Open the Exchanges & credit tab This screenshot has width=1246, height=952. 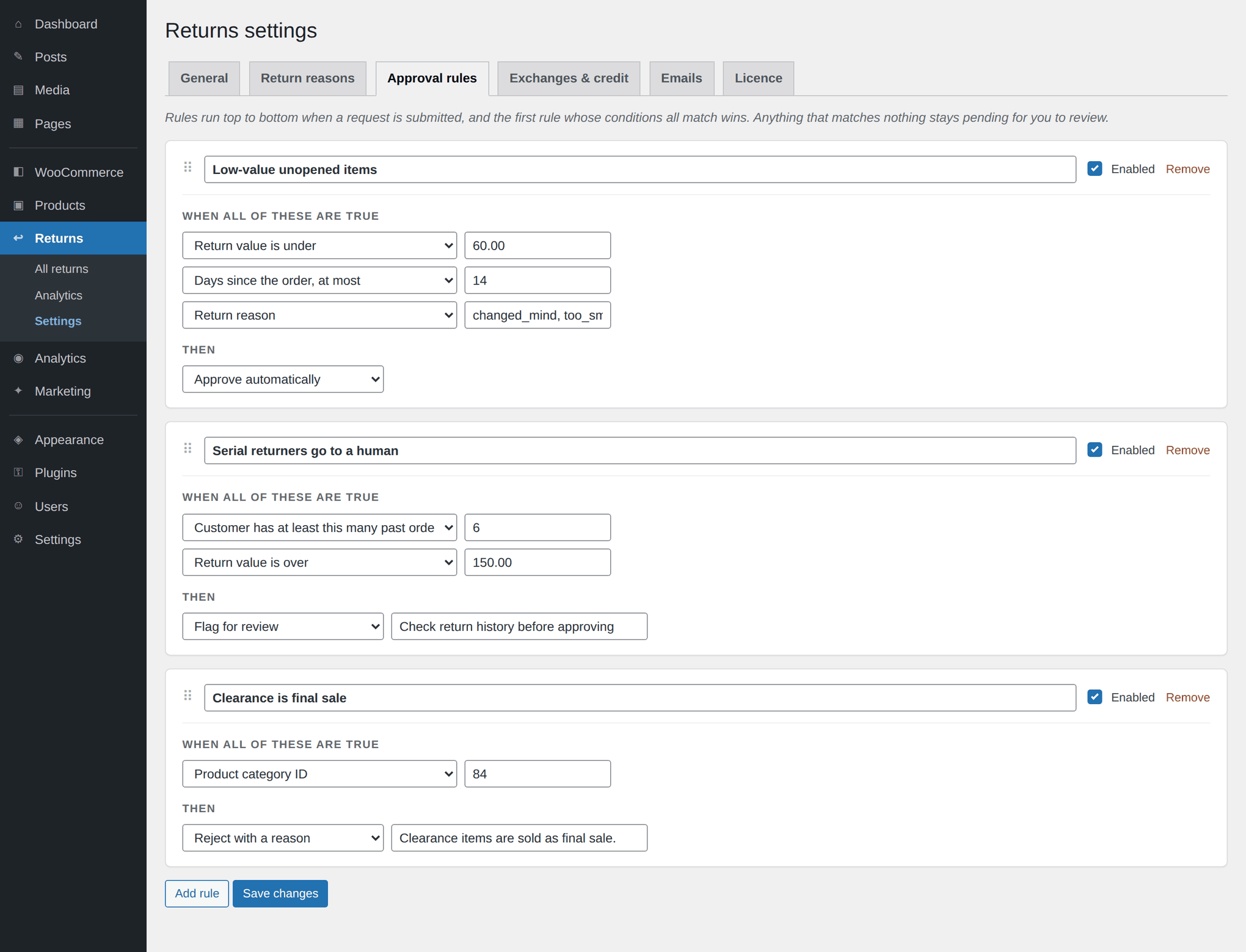[x=569, y=78]
